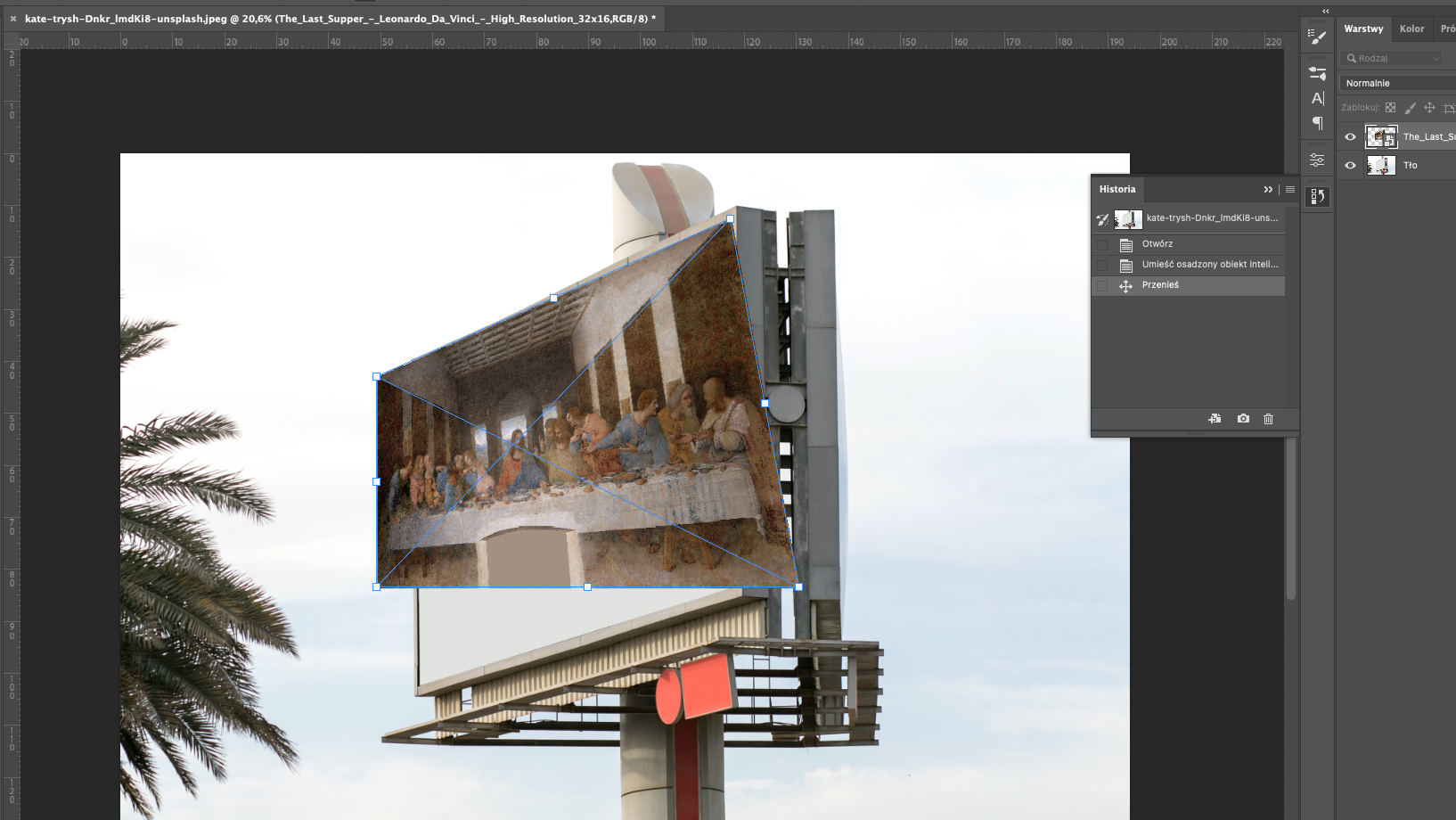
Task: Click the Tło layer thumbnail
Action: tap(1381, 166)
